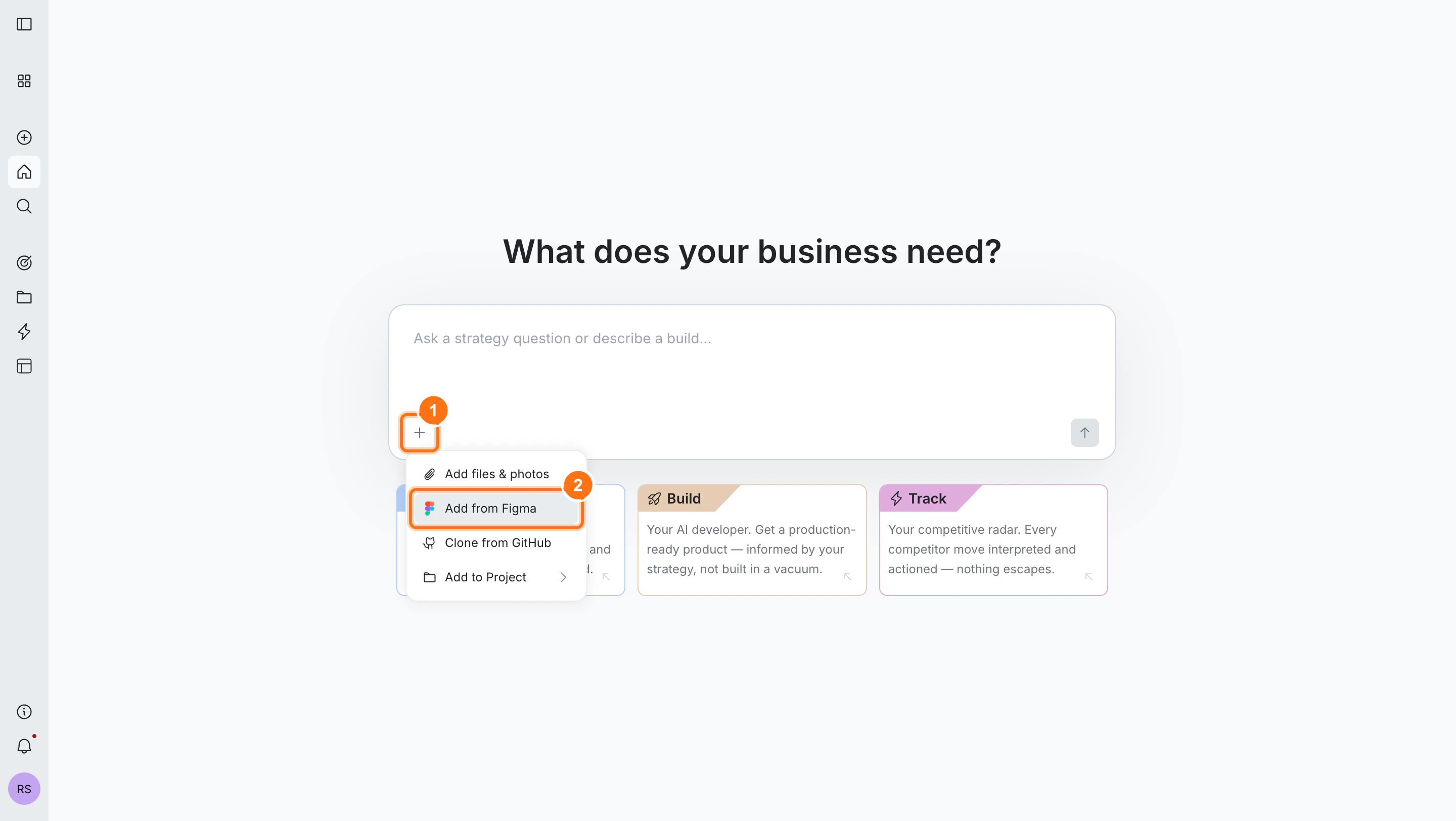This screenshot has height=821, width=1456.
Task: Open the apps grid icon in sidebar
Action: tap(24, 81)
